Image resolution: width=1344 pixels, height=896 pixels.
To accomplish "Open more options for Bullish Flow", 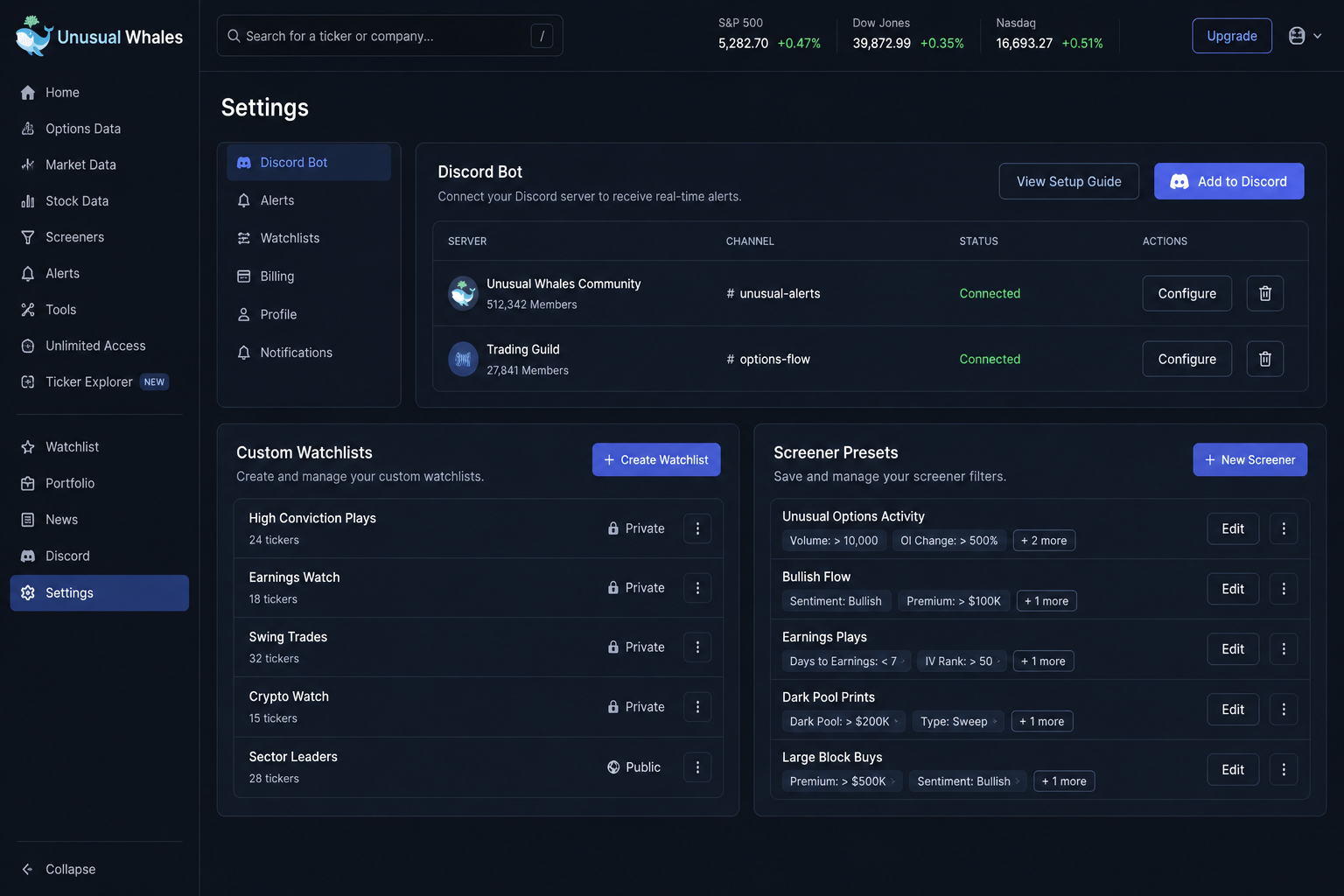I will [1284, 589].
